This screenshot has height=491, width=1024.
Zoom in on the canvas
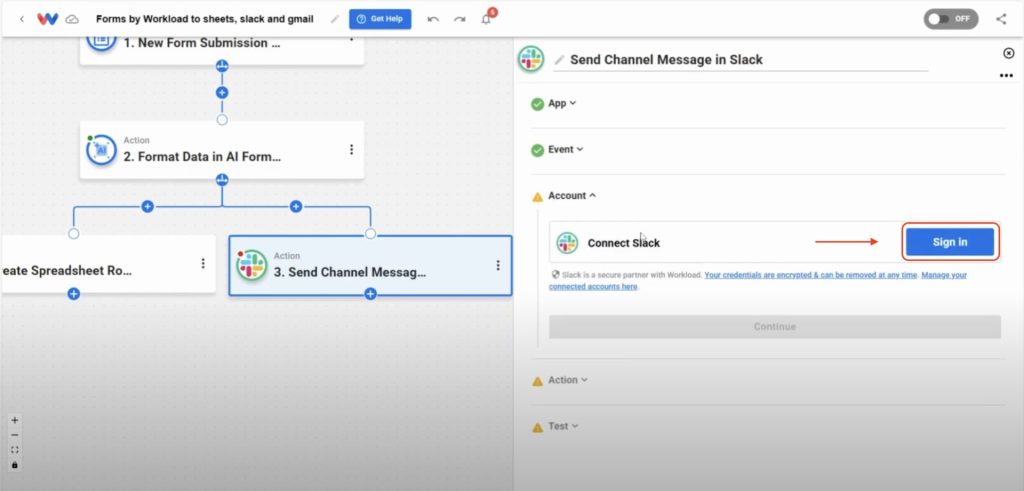point(15,420)
